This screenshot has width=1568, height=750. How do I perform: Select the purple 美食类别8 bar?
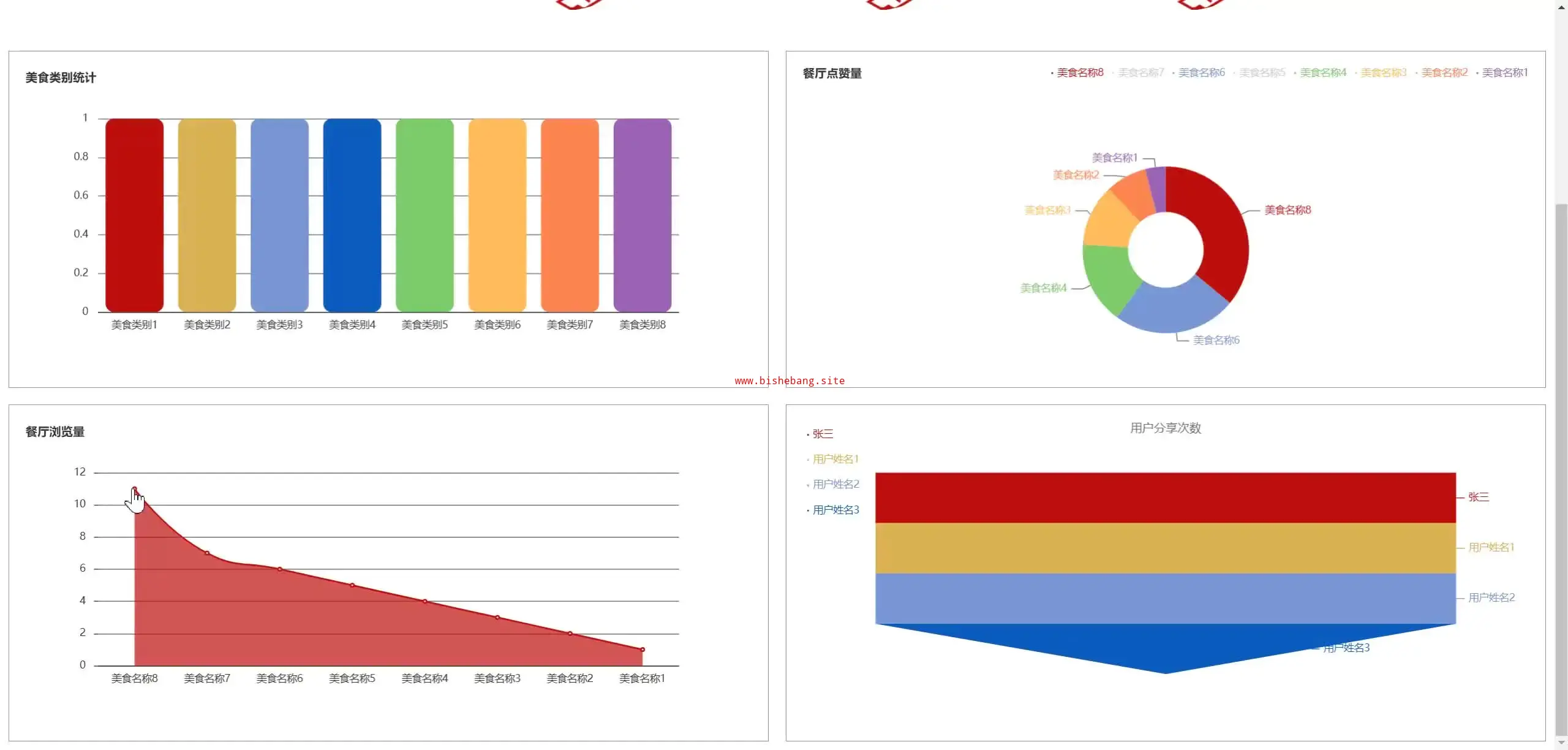(642, 214)
